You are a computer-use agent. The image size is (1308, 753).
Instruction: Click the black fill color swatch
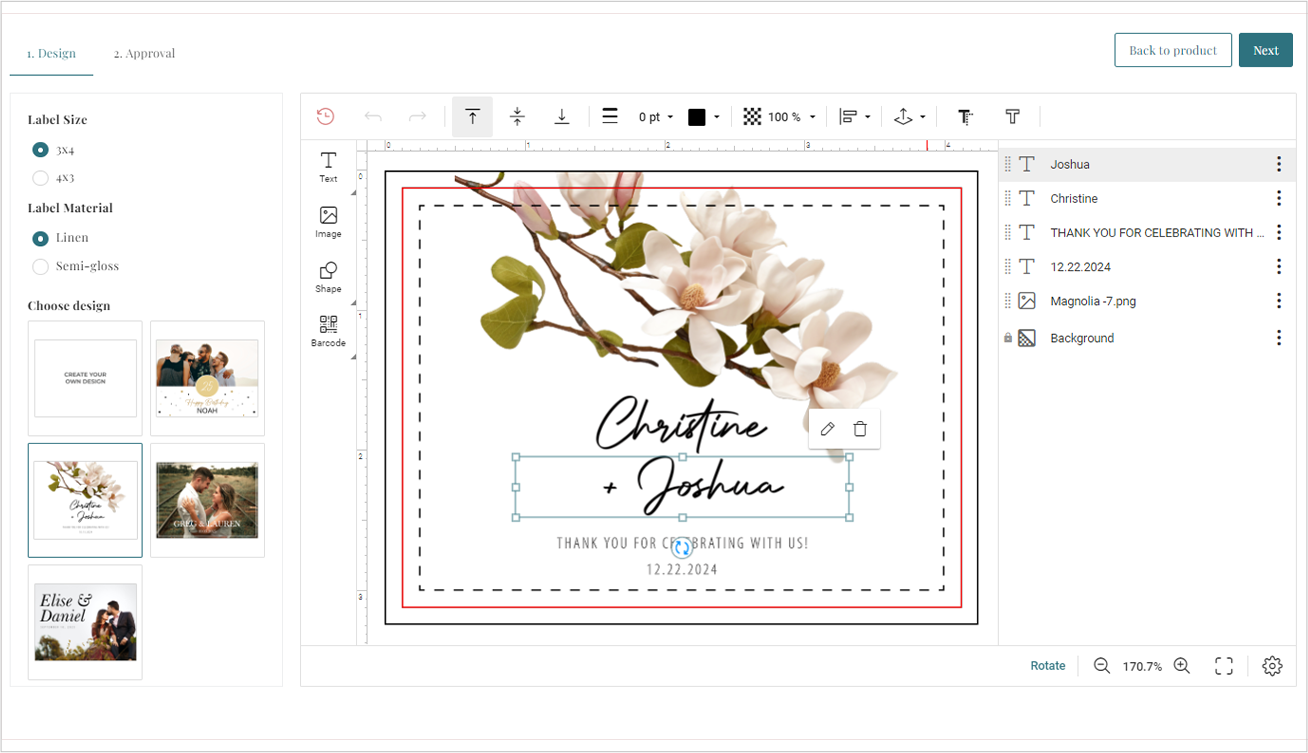coord(697,117)
